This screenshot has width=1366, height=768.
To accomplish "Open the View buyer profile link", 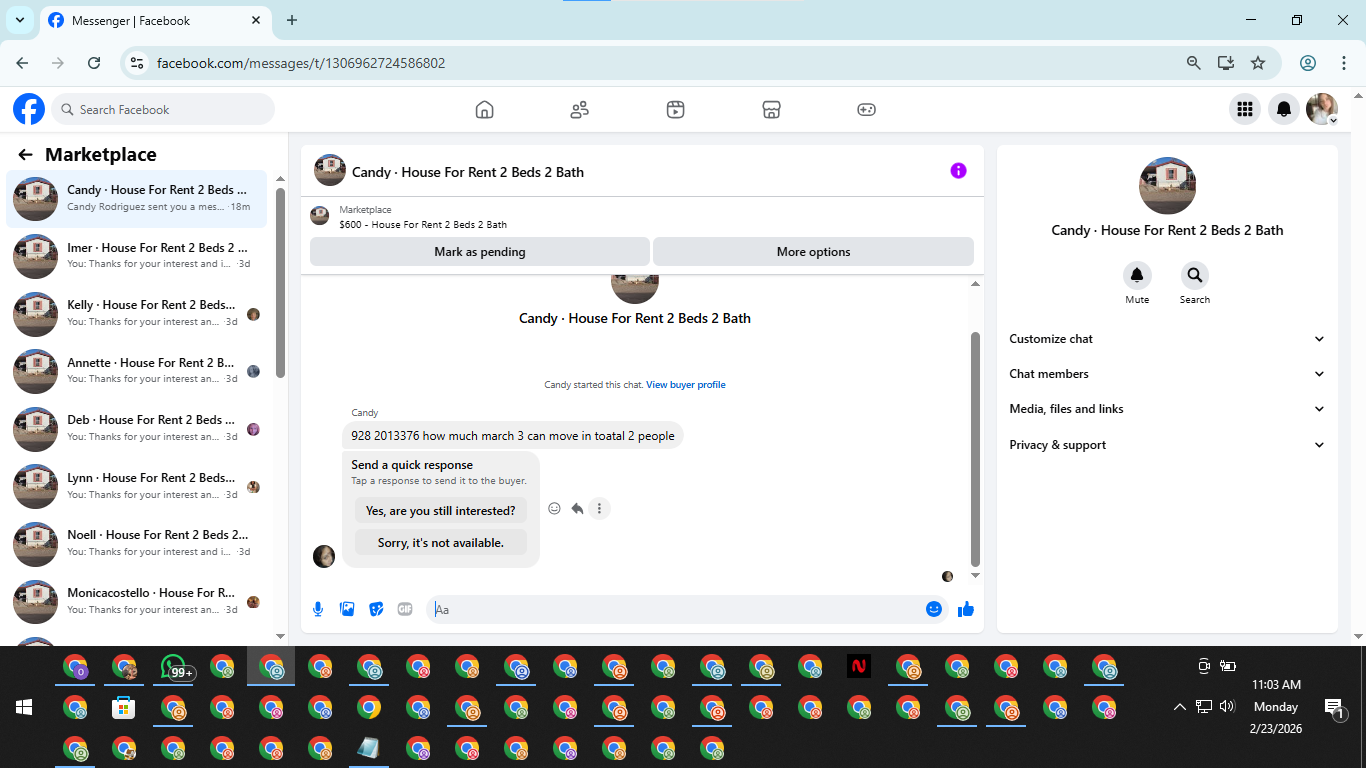I will click(x=686, y=385).
